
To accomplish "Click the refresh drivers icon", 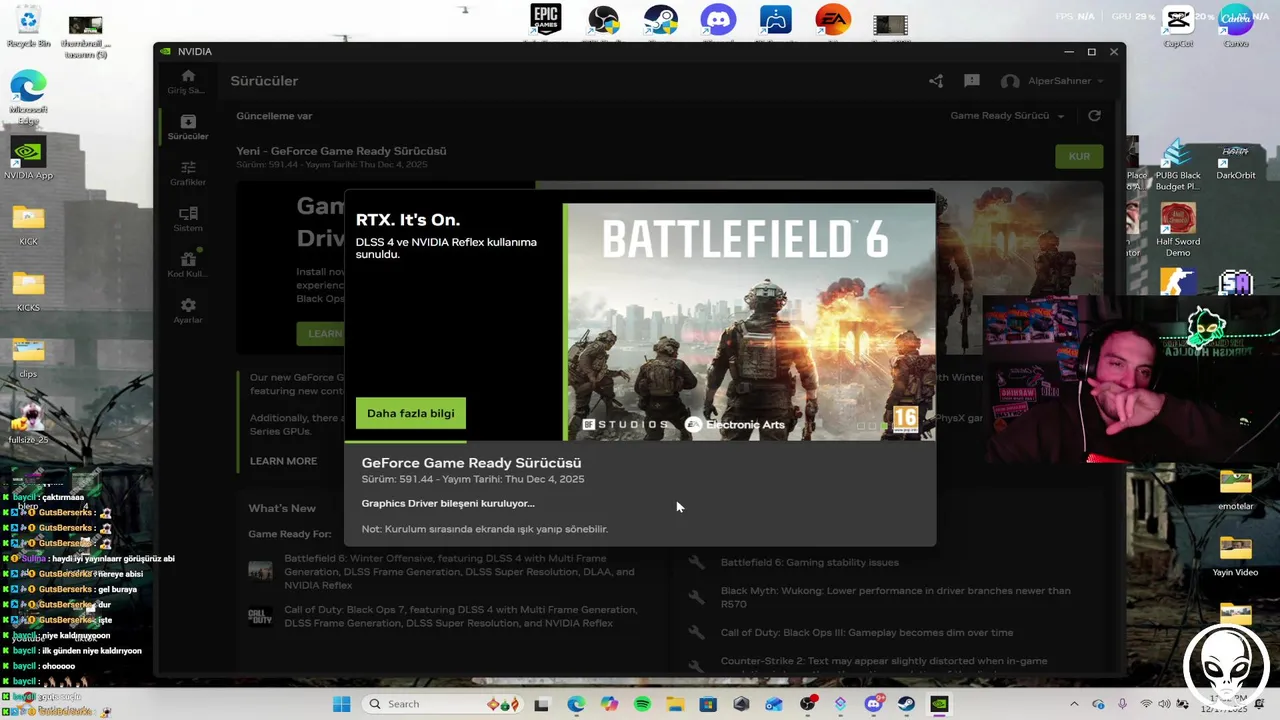I will point(1094,116).
